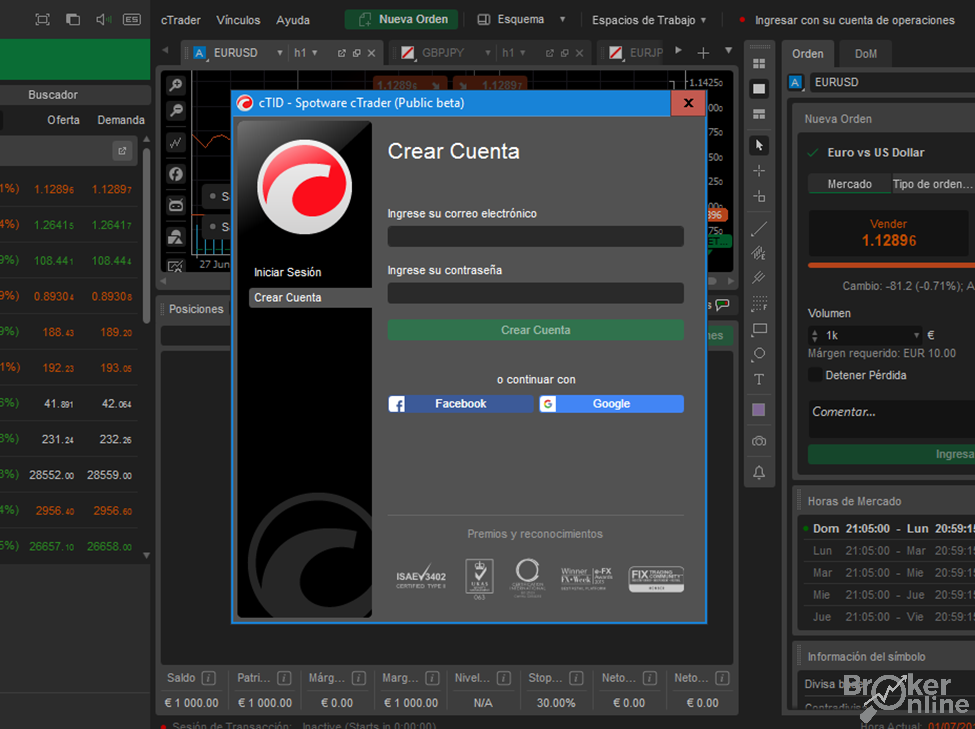
Task: Select the rectangle drawing tool
Action: click(759, 328)
